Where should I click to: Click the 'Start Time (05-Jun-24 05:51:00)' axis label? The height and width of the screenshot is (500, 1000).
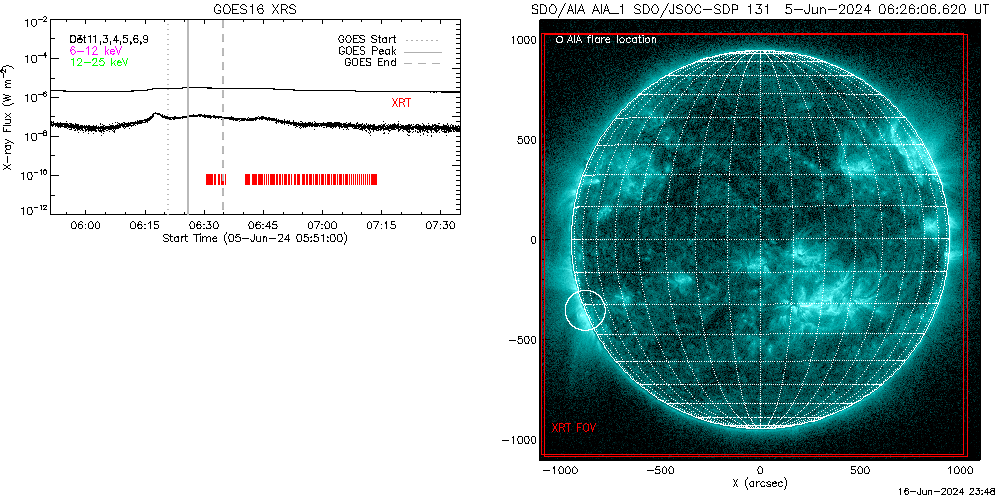(254, 238)
